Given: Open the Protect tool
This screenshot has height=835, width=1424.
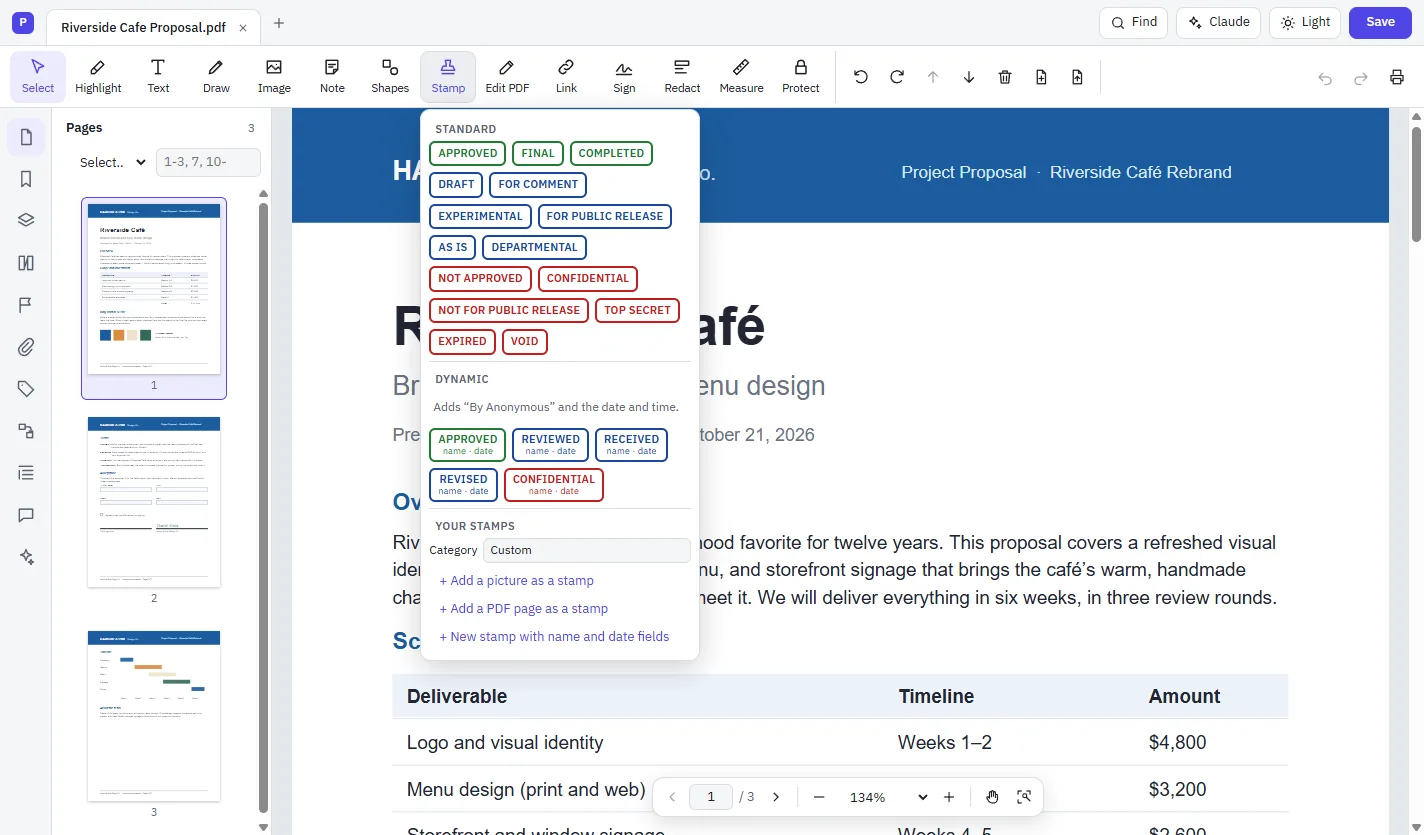Looking at the screenshot, I should (x=800, y=77).
